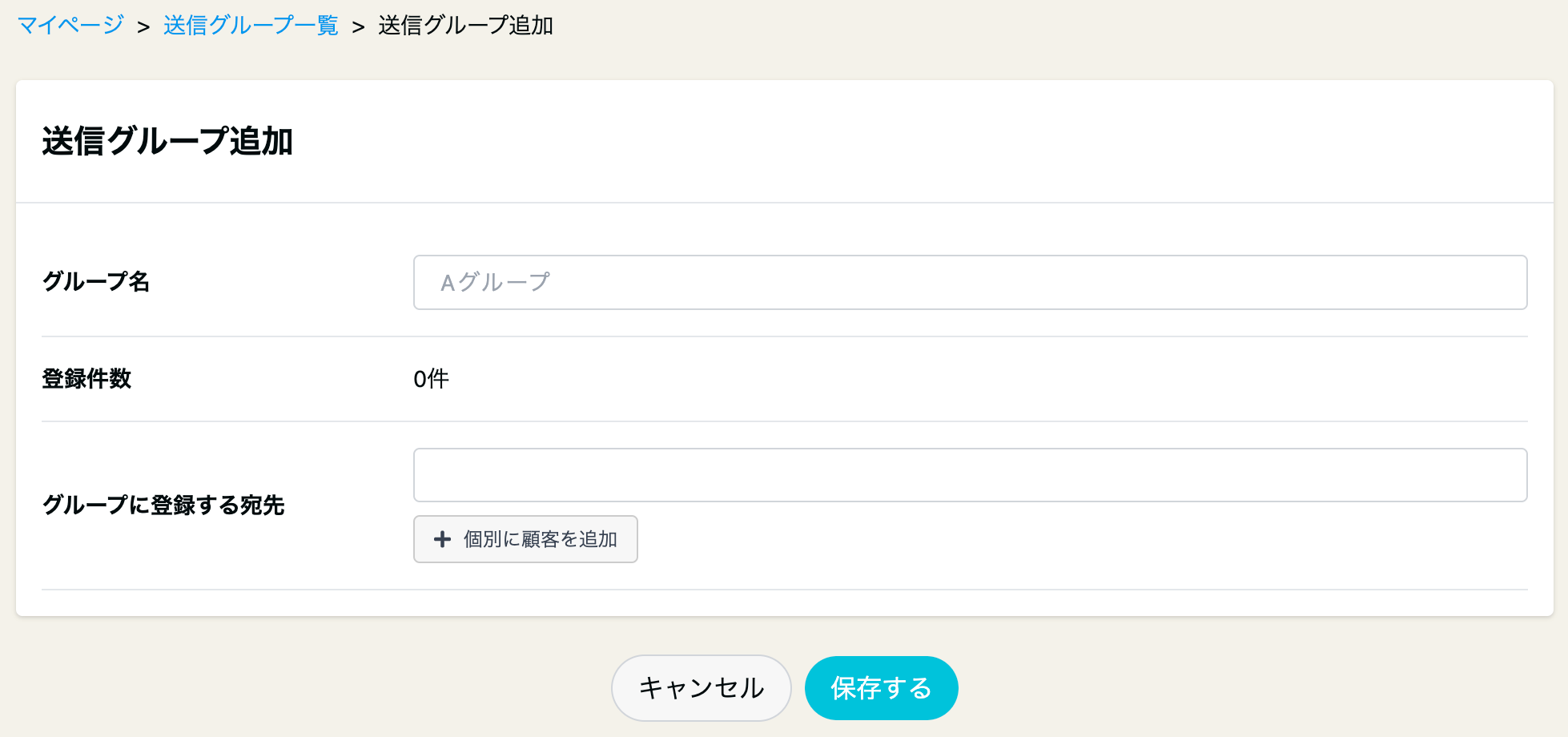Click the Aグループ placeholder text

(495, 282)
